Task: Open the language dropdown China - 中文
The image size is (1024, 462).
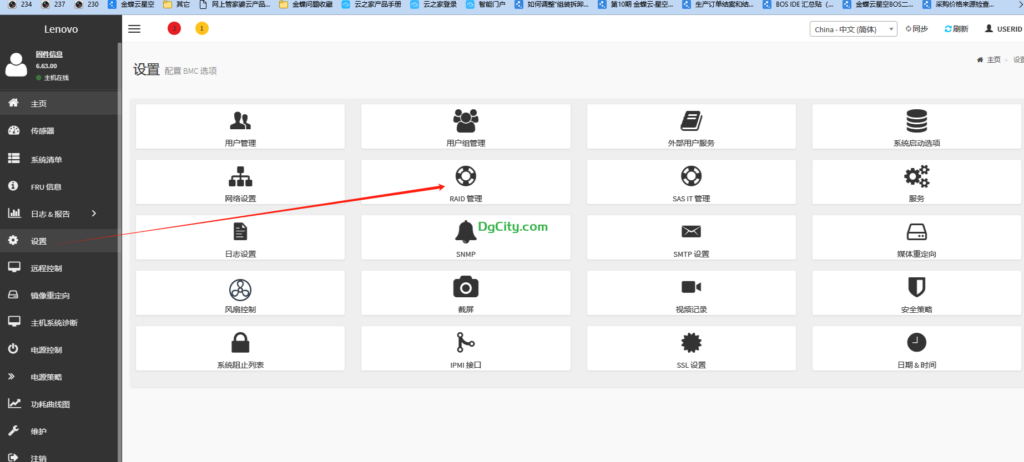Action: [x=852, y=30]
